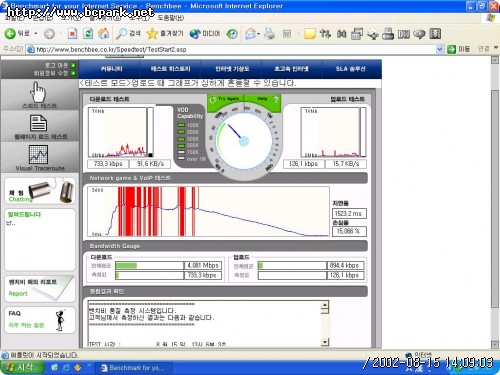The width and height of the screenshot is (500, 375).
Task: Click the 이동 (Go) button
Action: [x=458, y=49]
